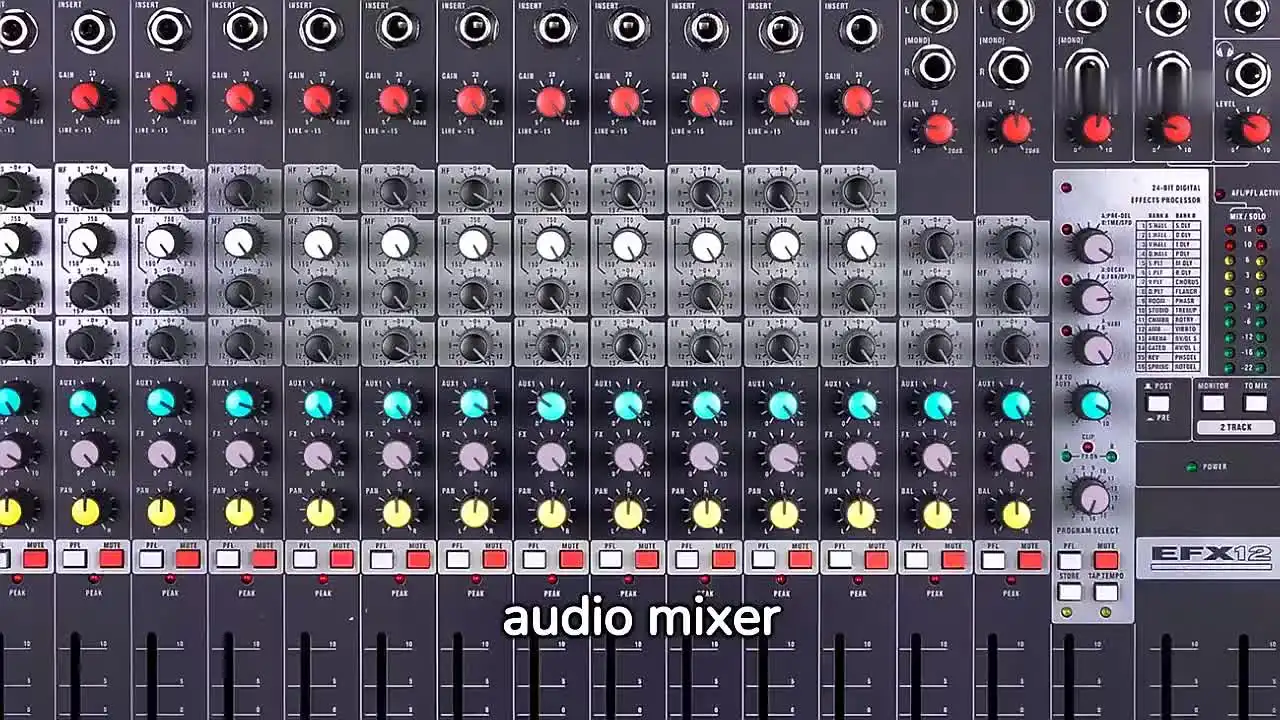Select ROOM in the effects program list
The image size is (1280, 720).
pos(1161,301)
